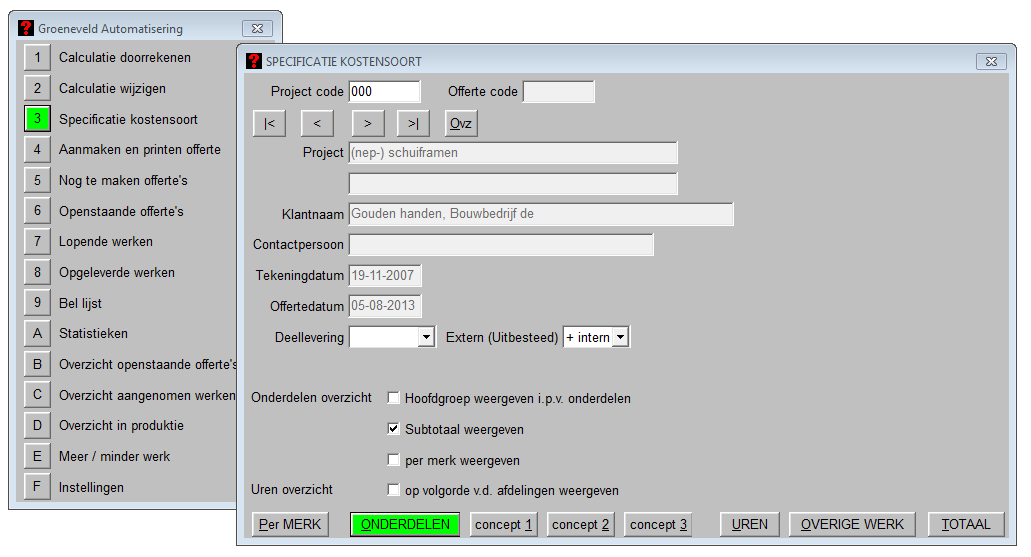Screen dimensions: 1031x557
Task: Open the Ovz overview button
Action: (x=461, y=124)
